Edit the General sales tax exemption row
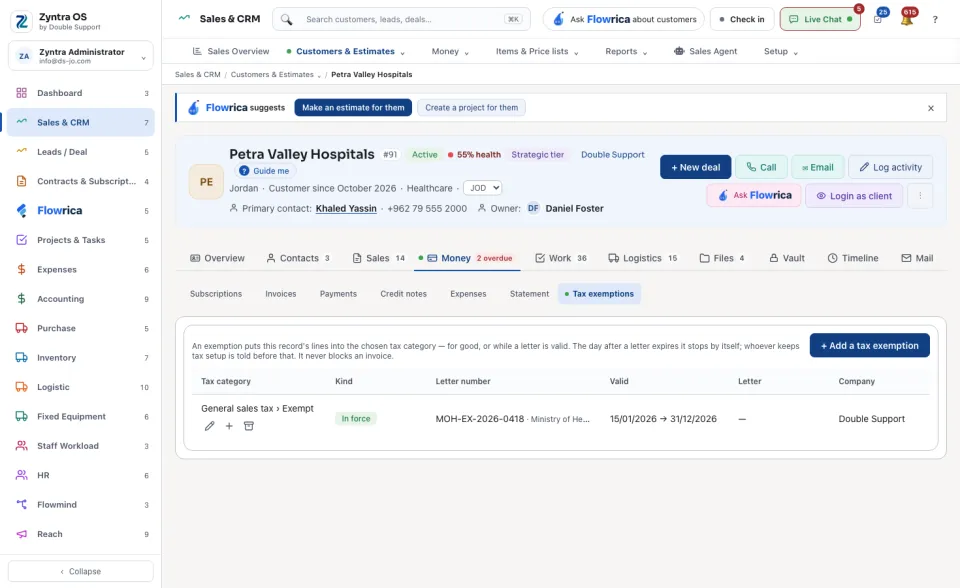 [x=209, y=426]
